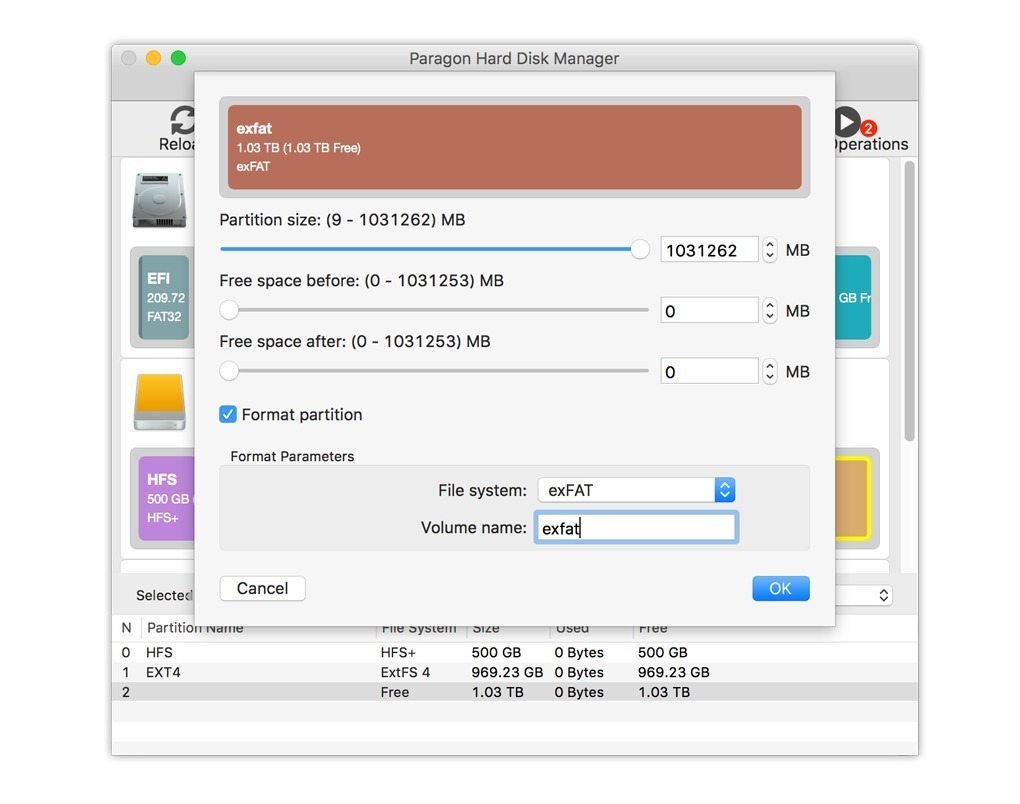
Task: Select the yellow external drive icon
Action: click(x=159, y=401)
